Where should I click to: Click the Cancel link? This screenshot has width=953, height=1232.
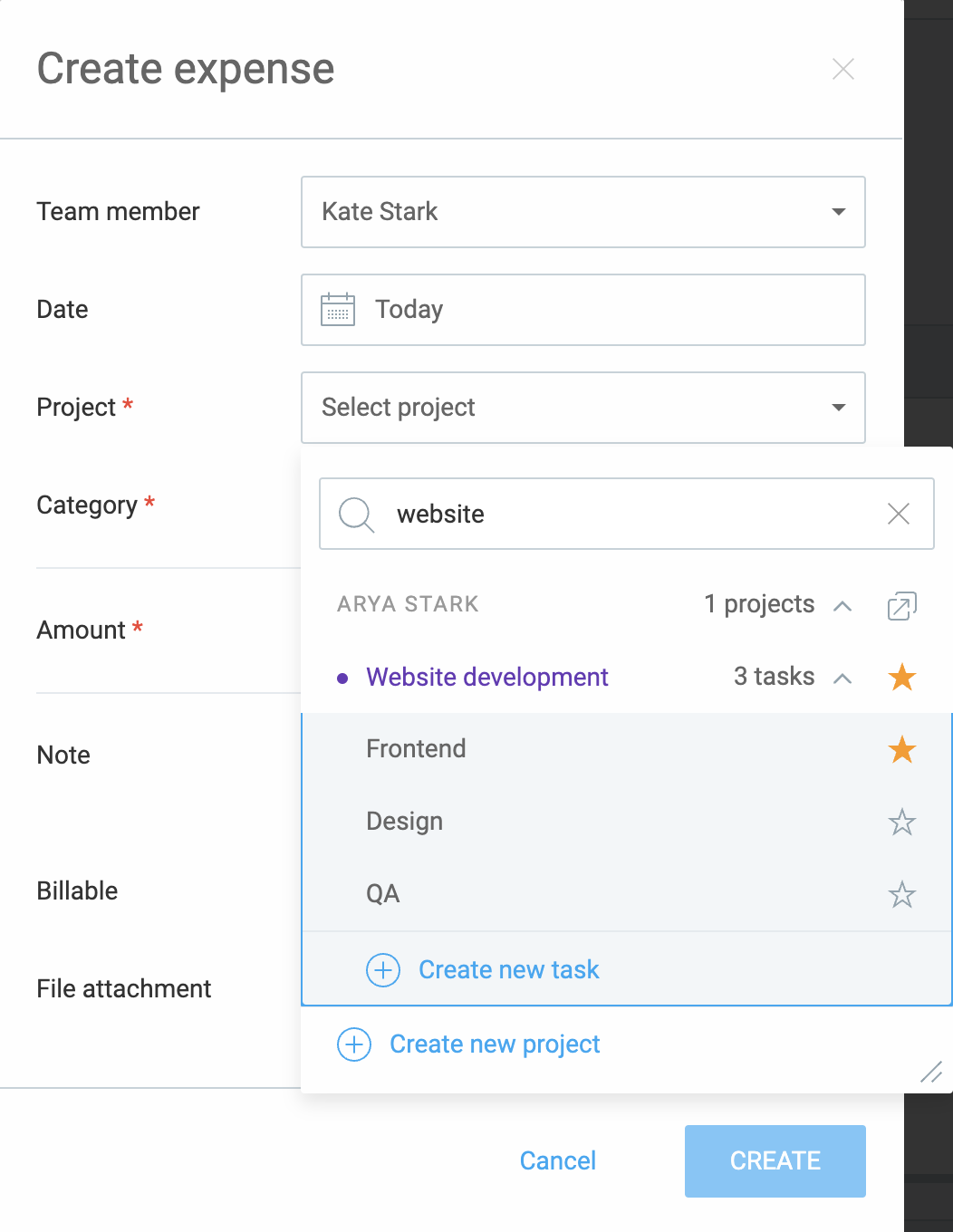(x=557, y=1161)
